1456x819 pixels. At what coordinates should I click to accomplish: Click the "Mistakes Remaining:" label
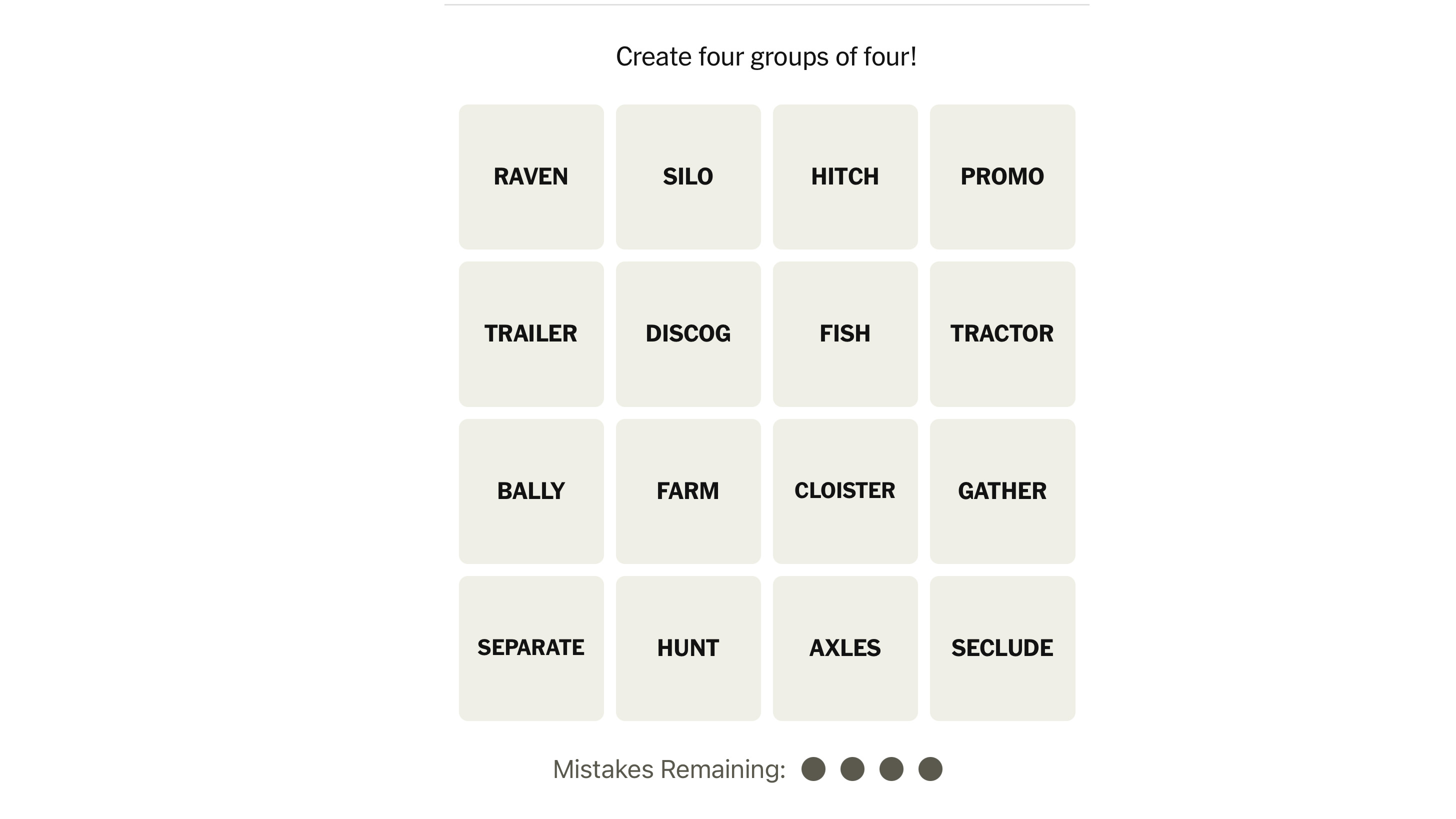click(x=668, y=769)
